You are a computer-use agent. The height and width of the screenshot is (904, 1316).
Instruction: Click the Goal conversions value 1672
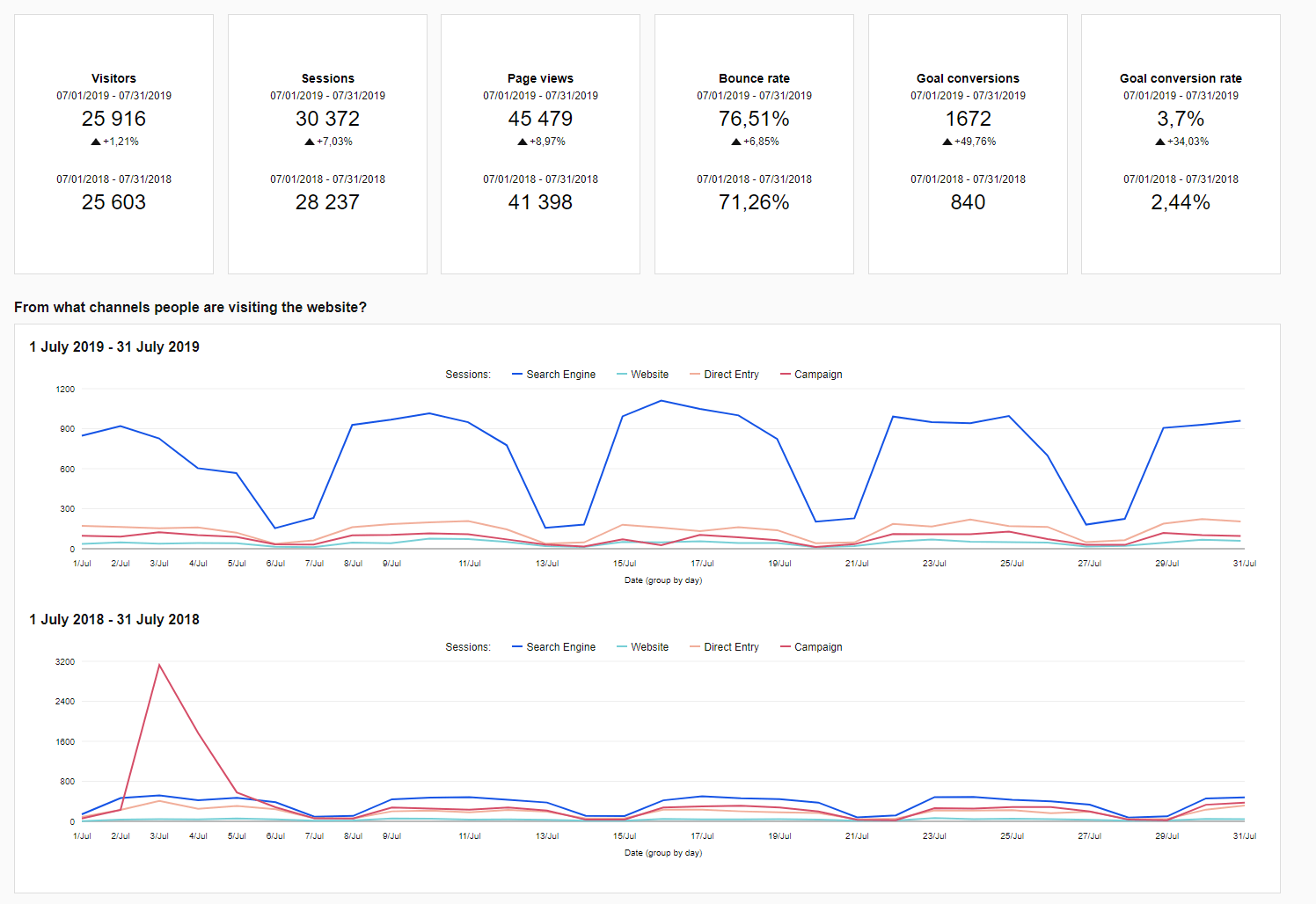(968, 119)
